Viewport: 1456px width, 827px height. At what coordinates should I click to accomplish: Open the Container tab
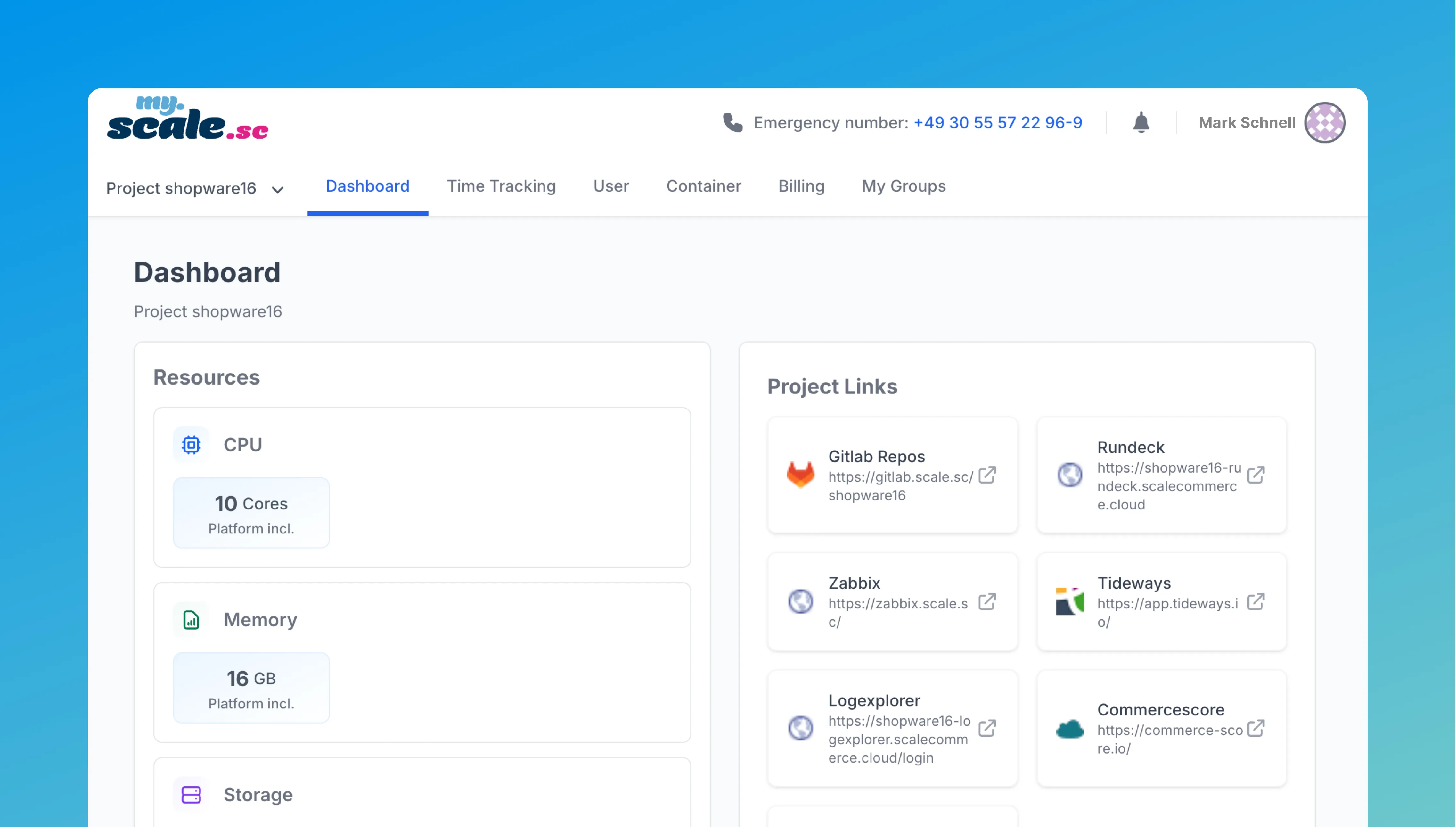(x=703, y=186)
